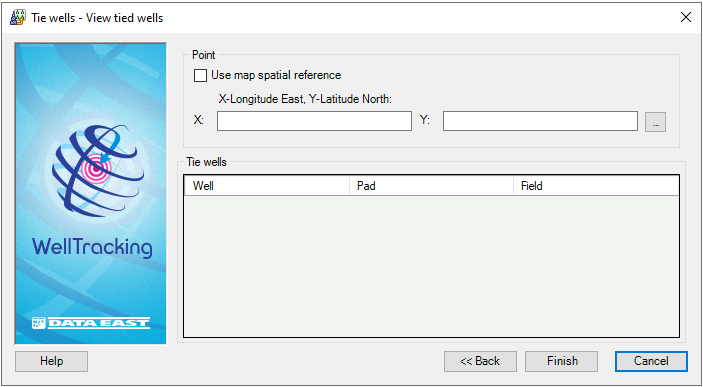Click the Data East logo

click(91, 323)
